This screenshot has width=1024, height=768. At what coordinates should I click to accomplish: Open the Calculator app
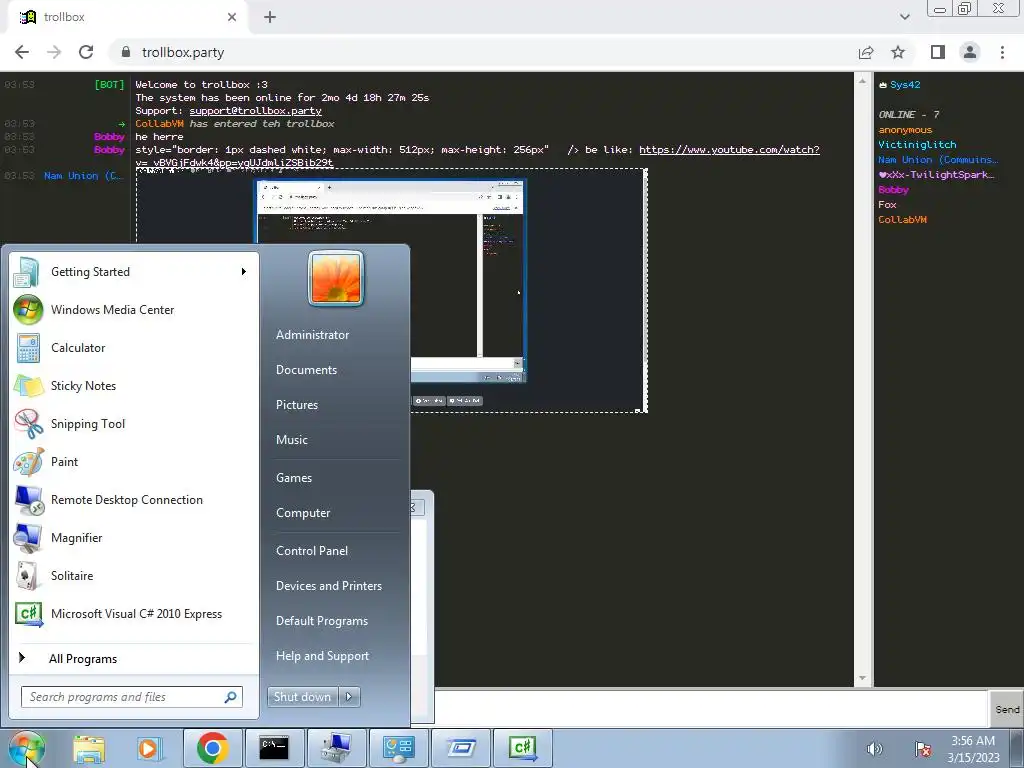point(134,347)
